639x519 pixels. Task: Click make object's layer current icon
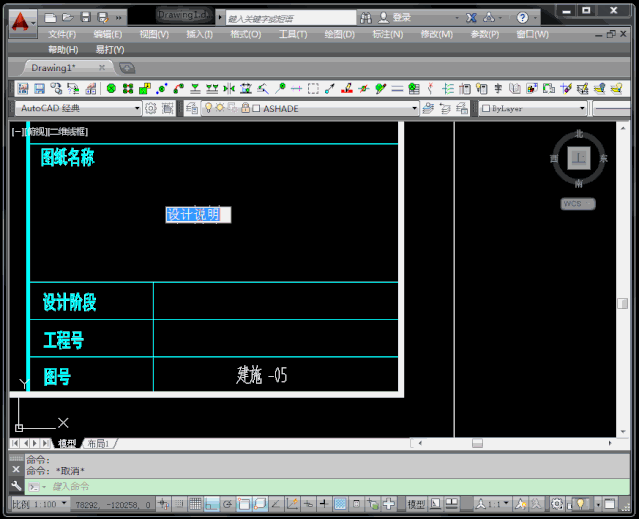point(428,108)
